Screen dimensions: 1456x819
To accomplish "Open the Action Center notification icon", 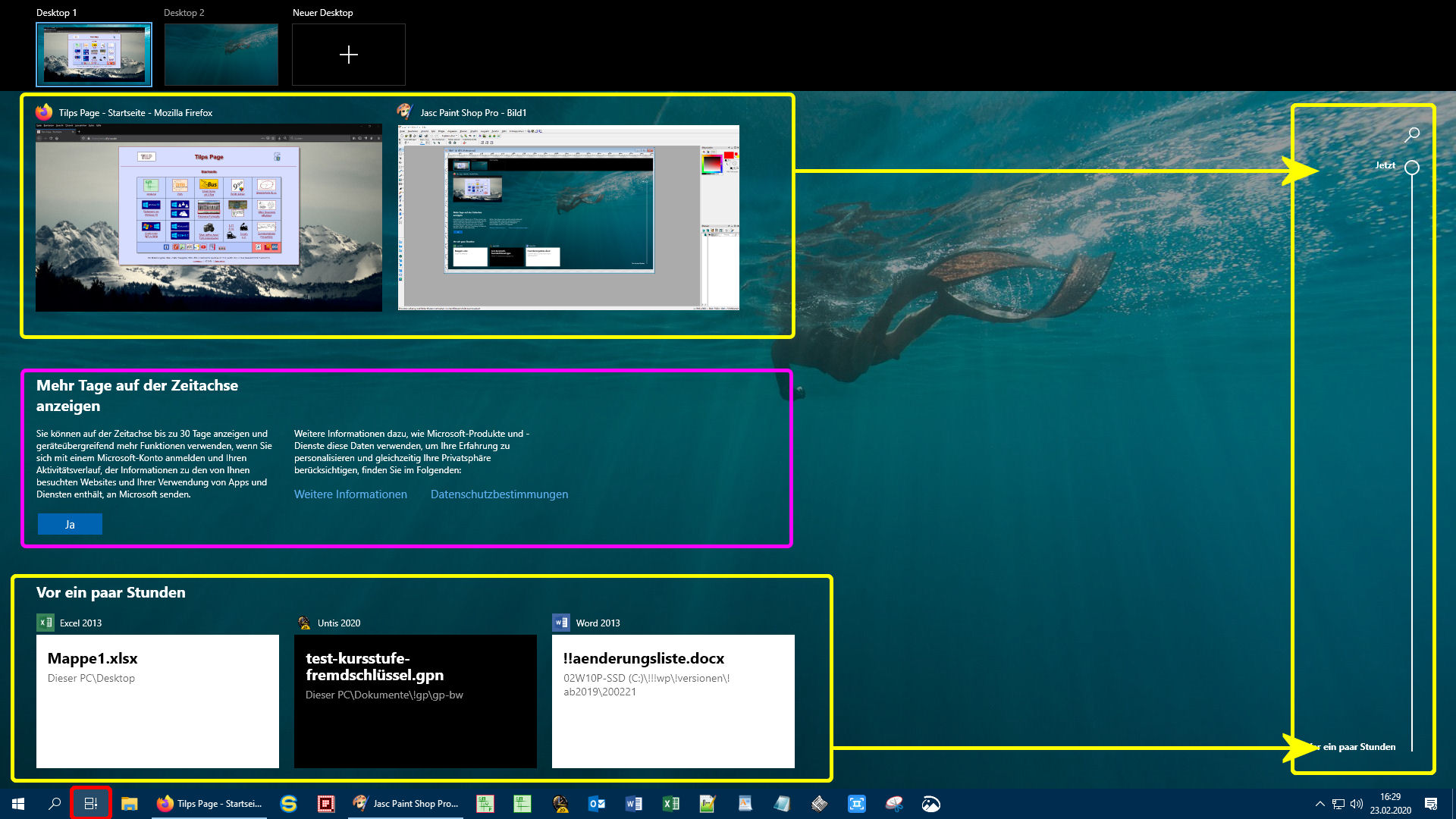I will [x=1431, y=804].
